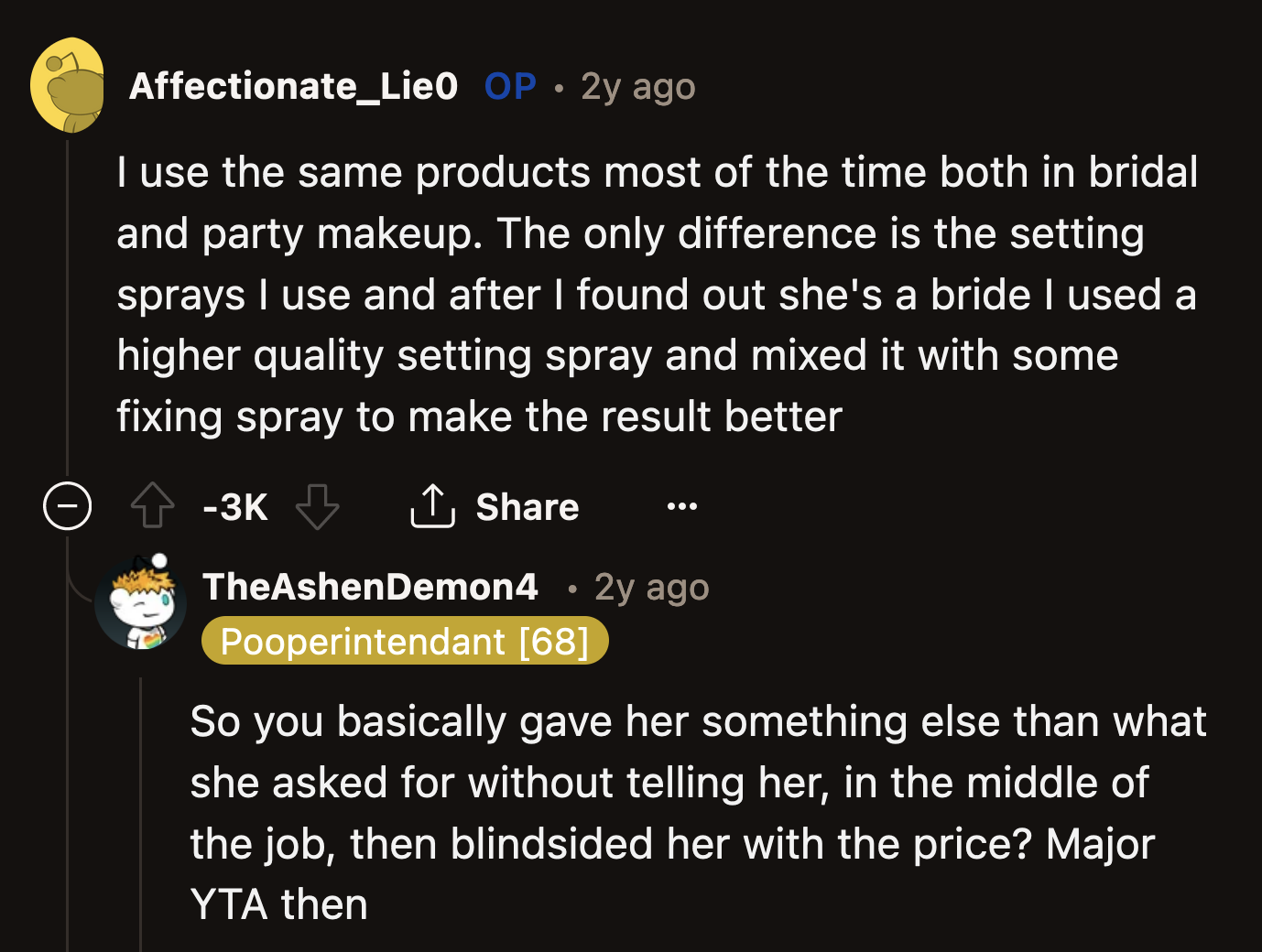
Task: Upvote Affectionate_Lie0's comment
Action: 152,506
